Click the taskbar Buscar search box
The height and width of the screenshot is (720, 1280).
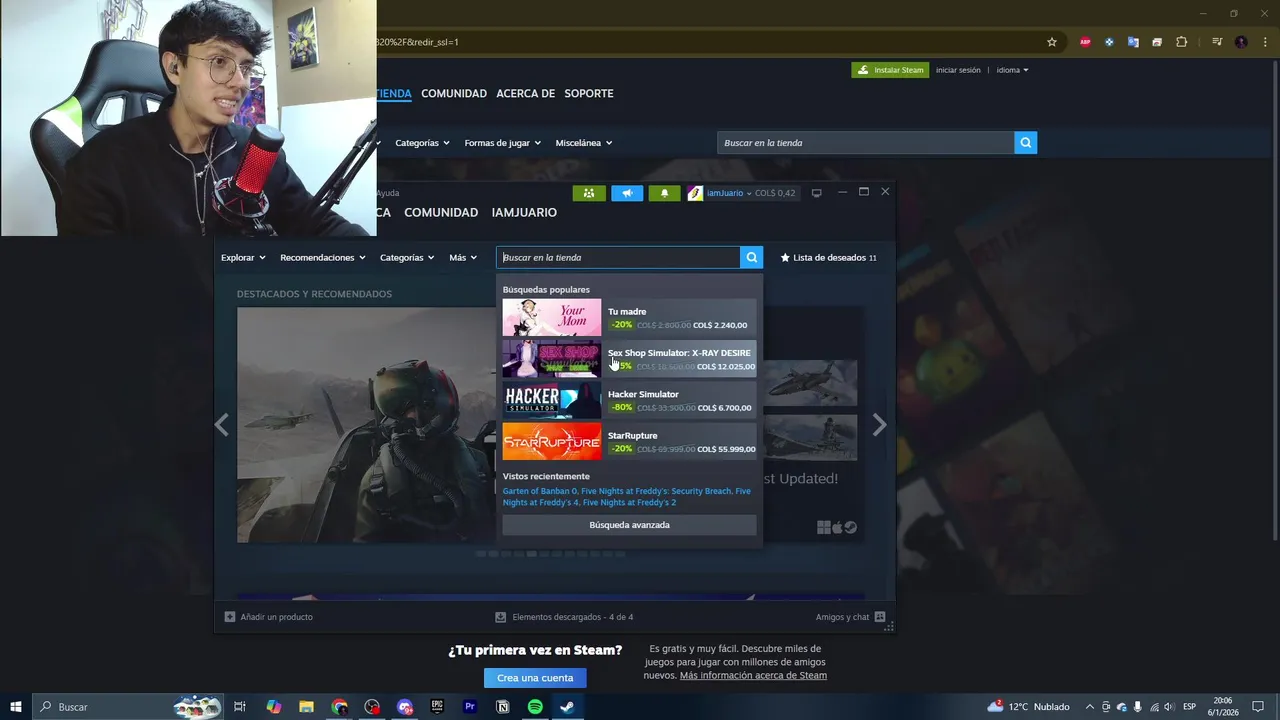click(x=127, y=707)
